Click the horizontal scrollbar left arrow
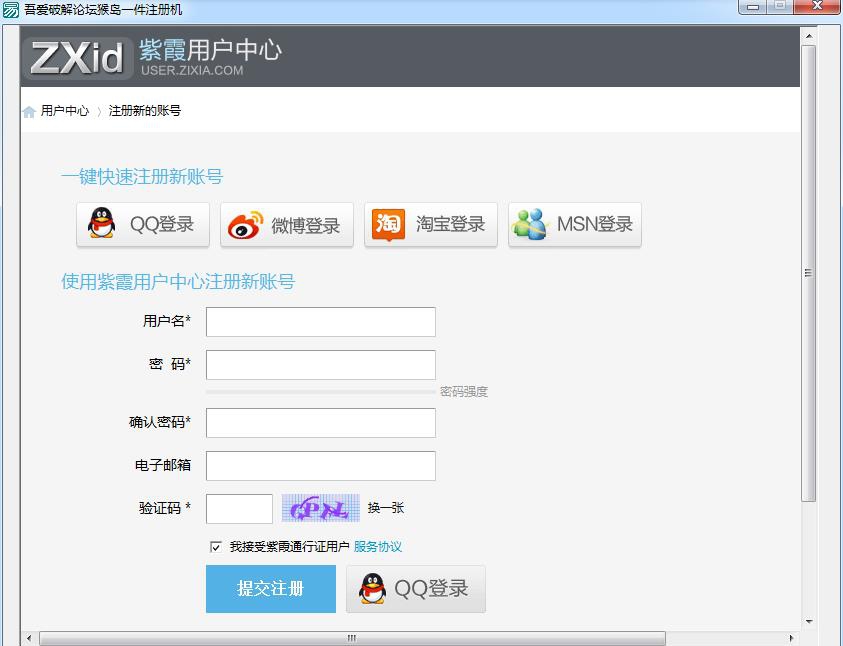Image resolution: width=843 pixels, height=646 pixels. (x=29, y=638)
